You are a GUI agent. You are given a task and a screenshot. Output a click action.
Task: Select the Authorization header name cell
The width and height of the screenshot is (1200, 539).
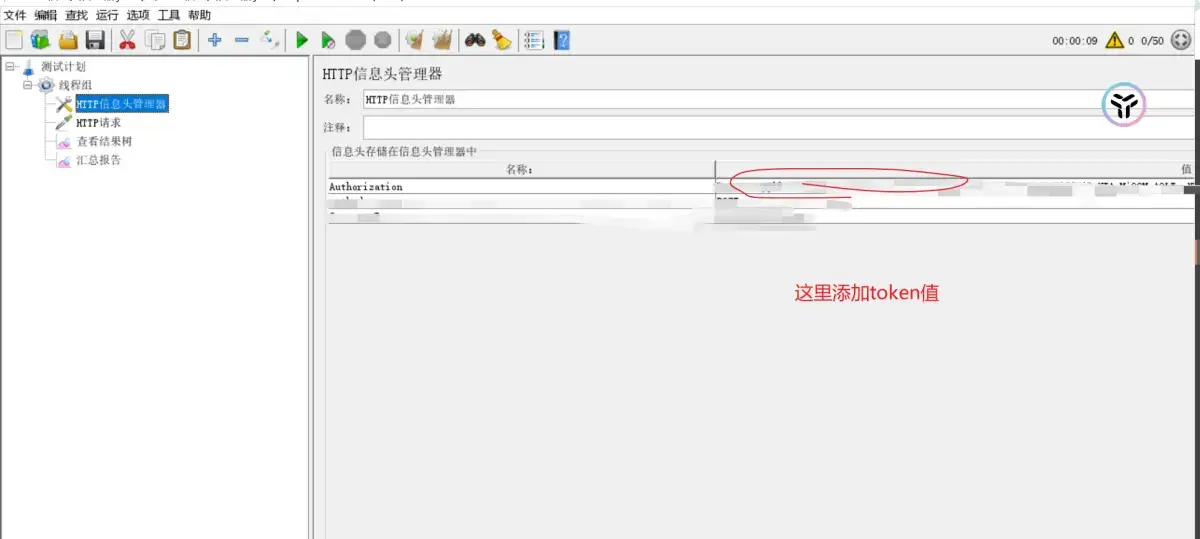(520, 187)
